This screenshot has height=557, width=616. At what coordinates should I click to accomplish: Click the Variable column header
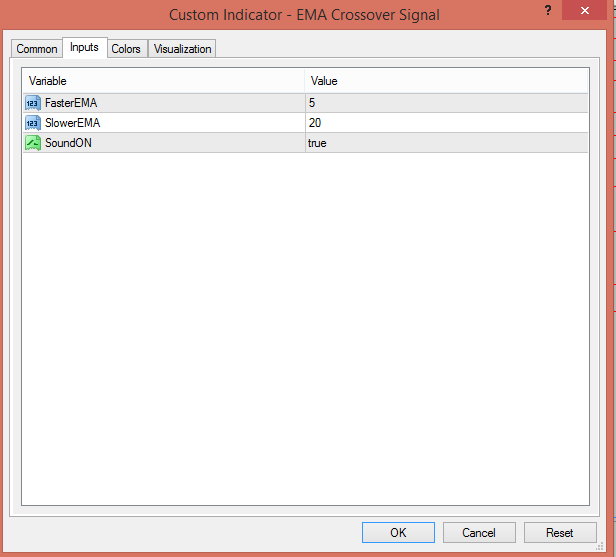tap(163, 81)
